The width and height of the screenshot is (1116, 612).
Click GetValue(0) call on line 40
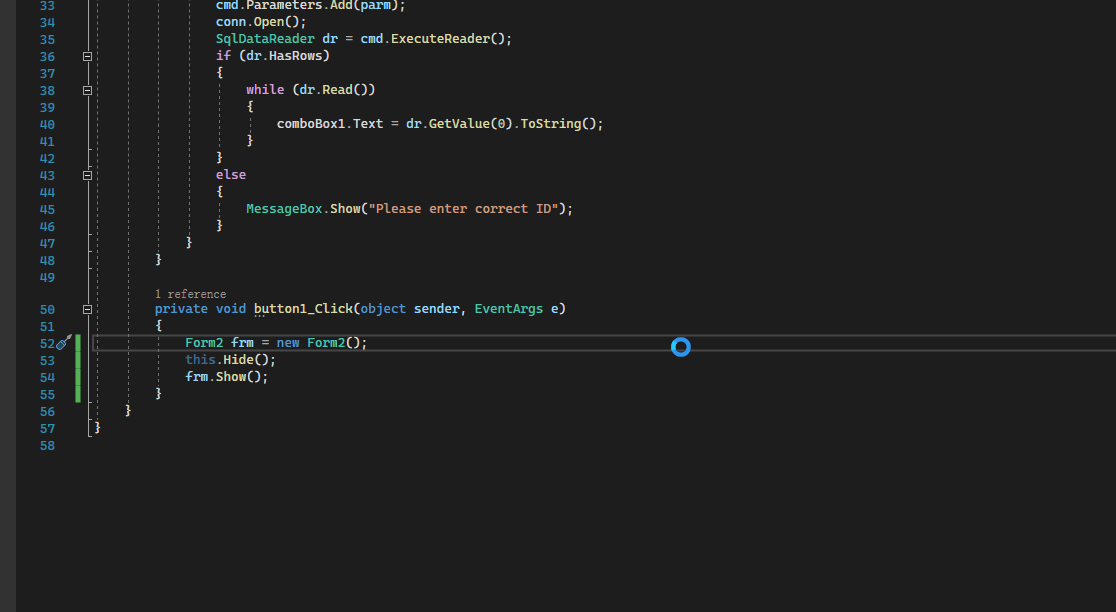click(470, 124)
